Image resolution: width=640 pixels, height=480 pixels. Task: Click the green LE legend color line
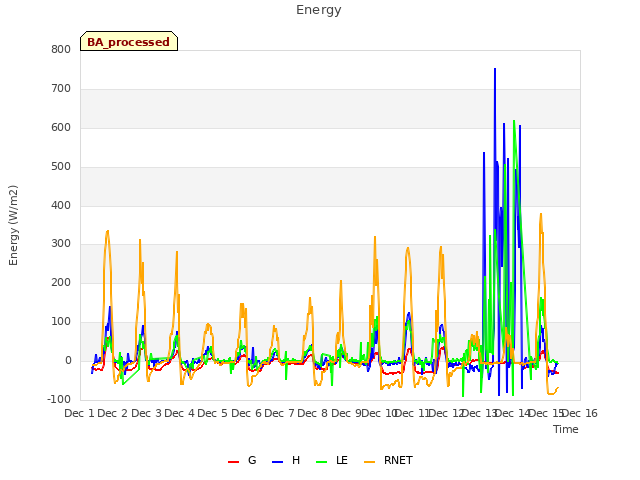click(x=322, y=462)
